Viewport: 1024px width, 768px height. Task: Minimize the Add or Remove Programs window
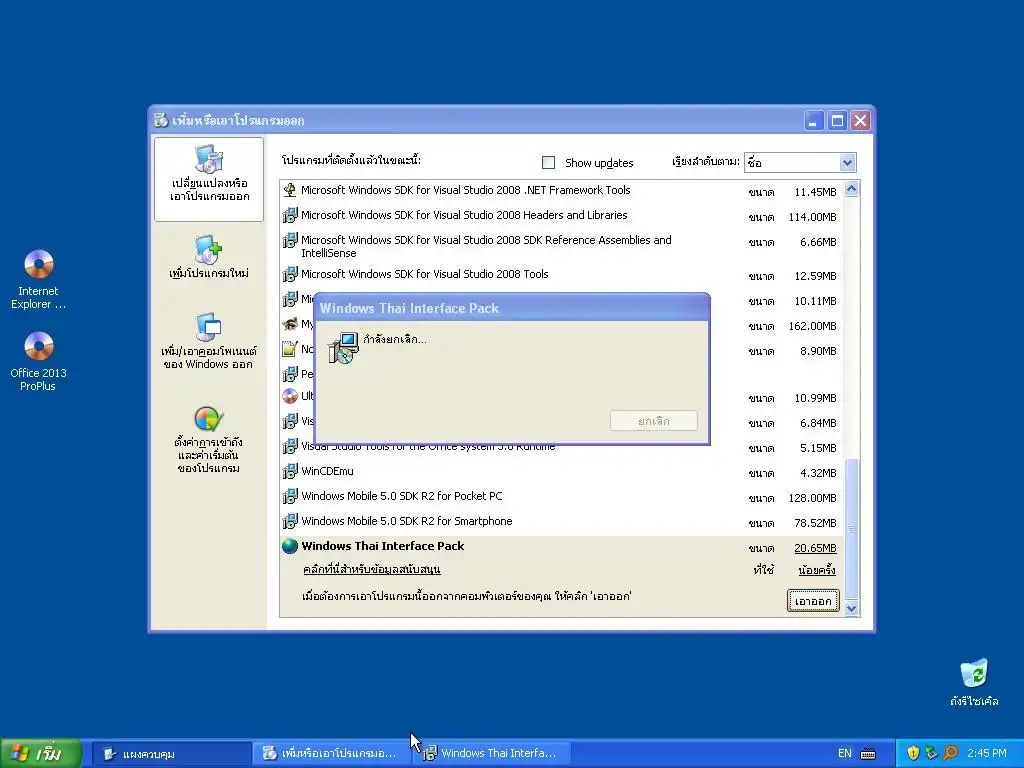814,121
